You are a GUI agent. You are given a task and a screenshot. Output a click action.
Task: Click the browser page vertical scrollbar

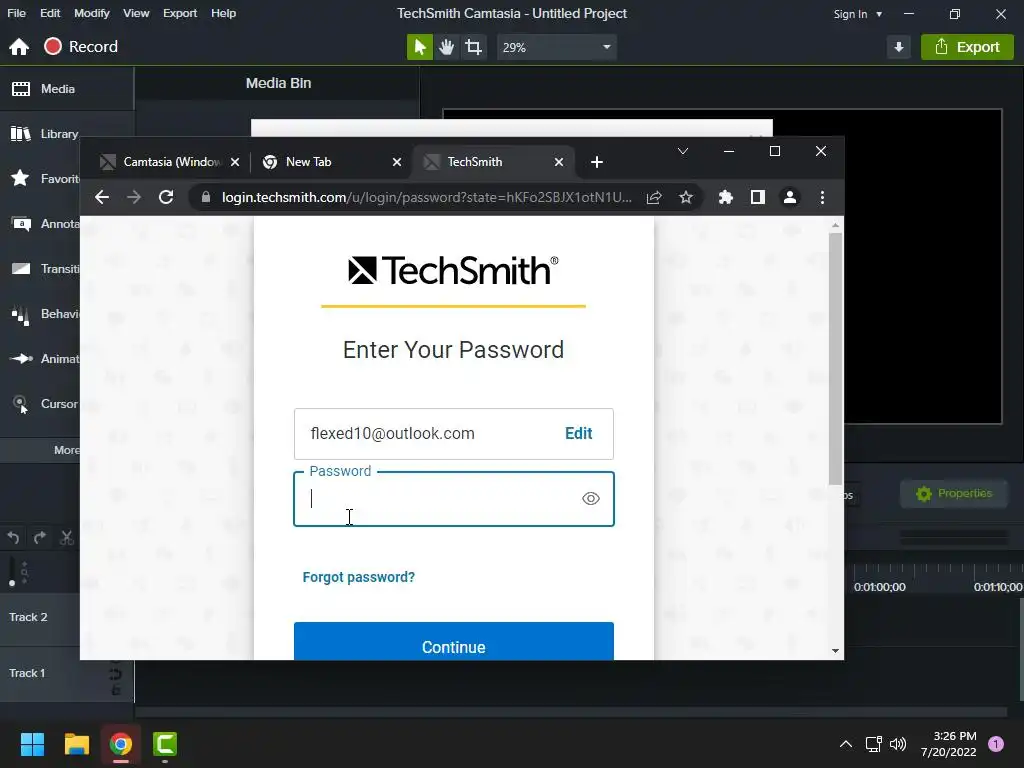835,359
